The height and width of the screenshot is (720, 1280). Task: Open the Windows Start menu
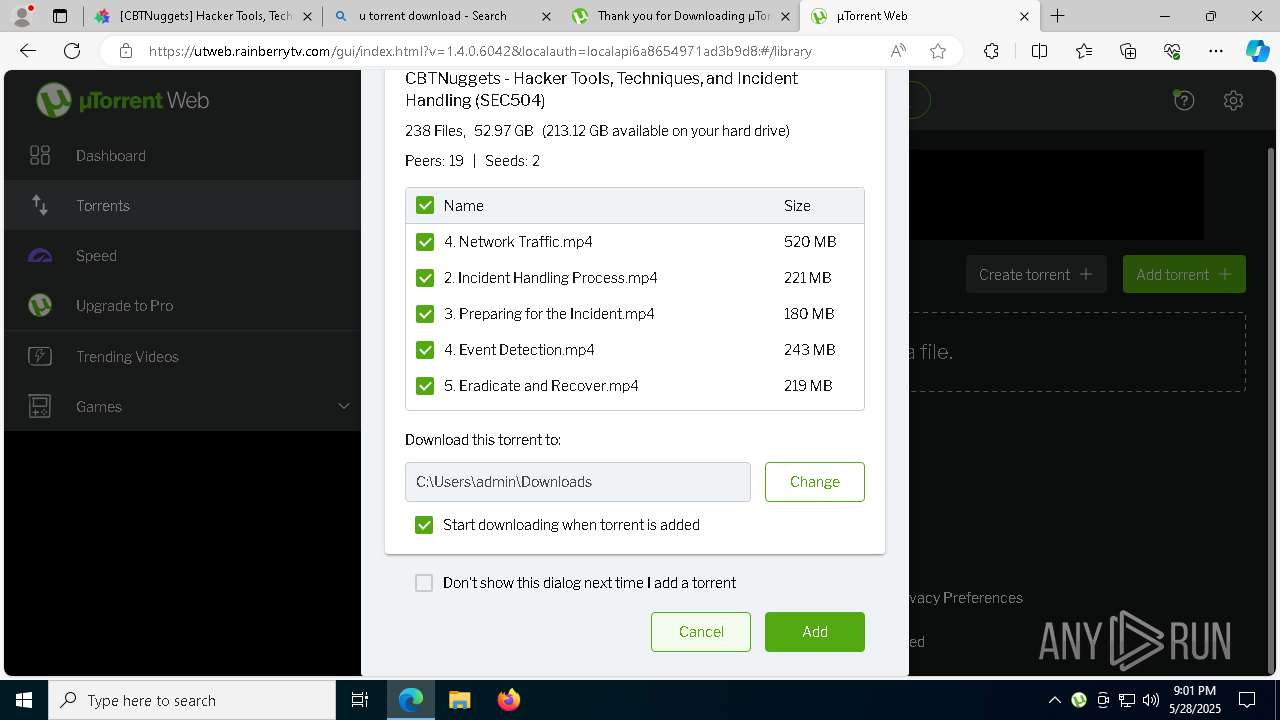click(24, 700)
